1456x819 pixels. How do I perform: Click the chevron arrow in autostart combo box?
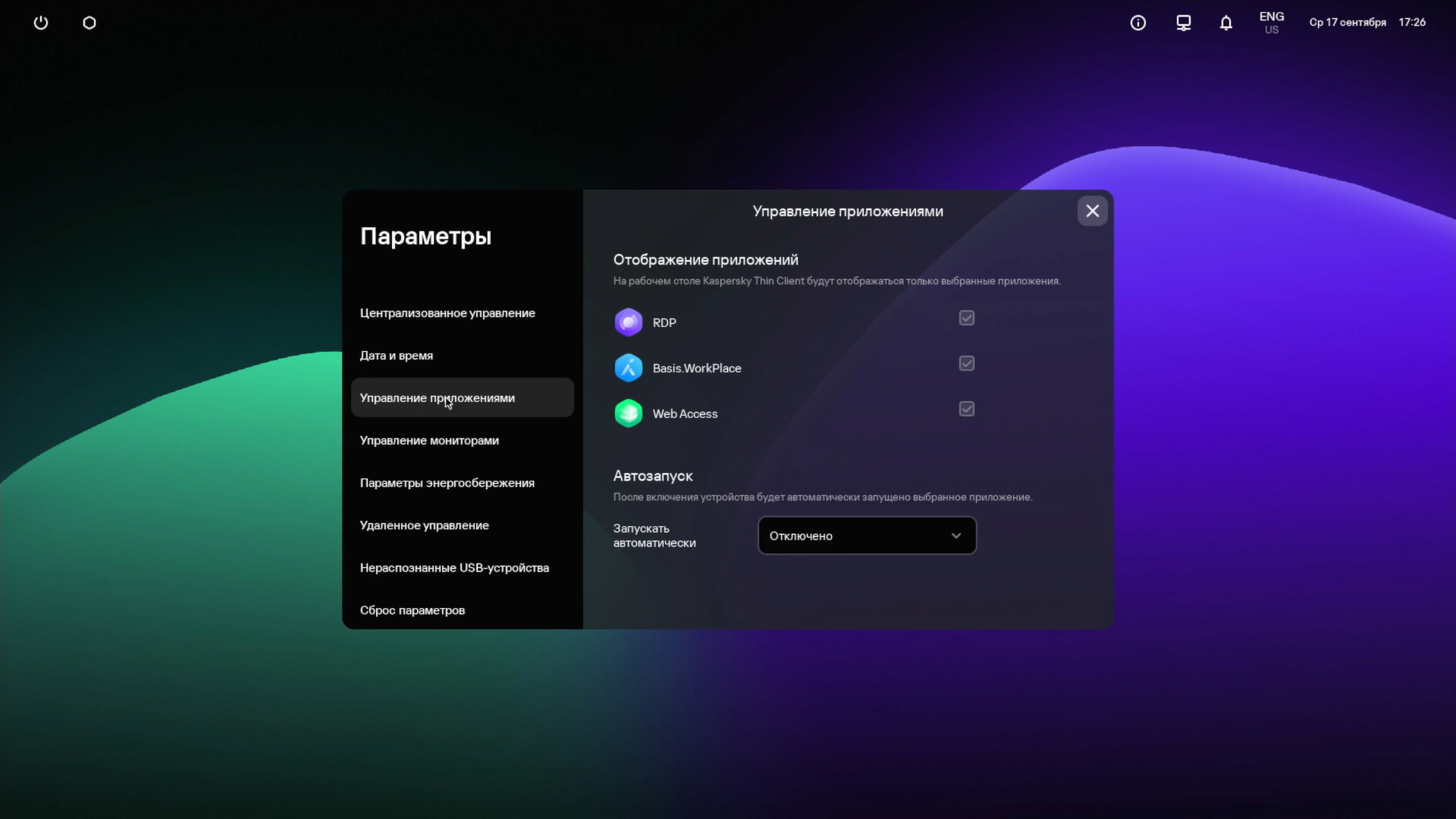955,535
